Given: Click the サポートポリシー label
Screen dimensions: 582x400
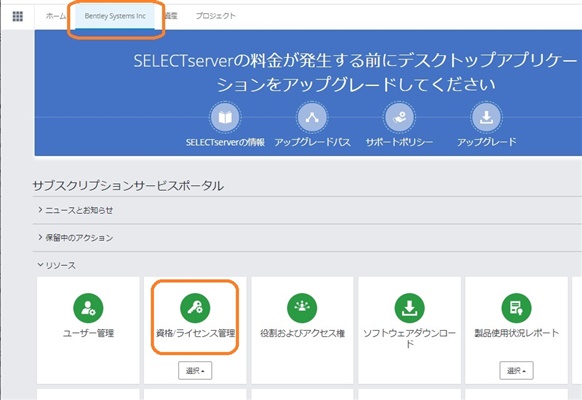Looking at the screenshot, I should pos(399,142).
